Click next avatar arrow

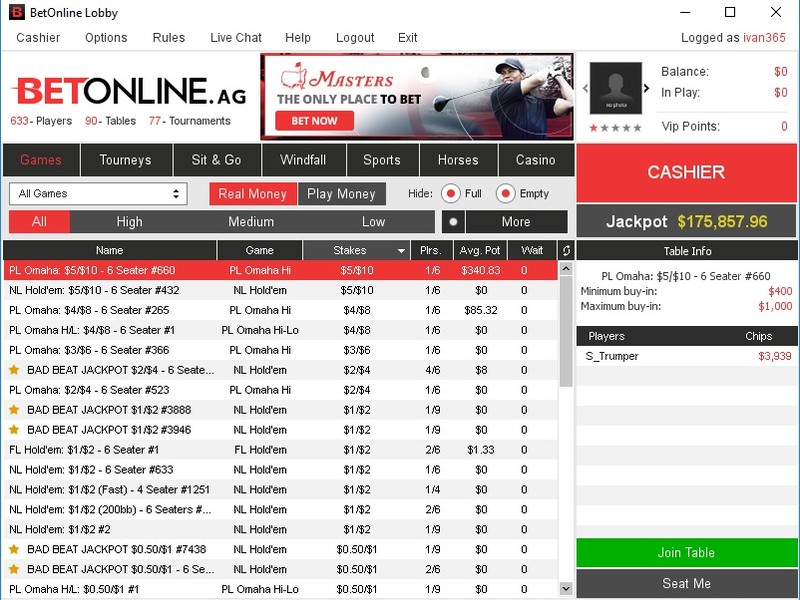click(x=646, y=88)
